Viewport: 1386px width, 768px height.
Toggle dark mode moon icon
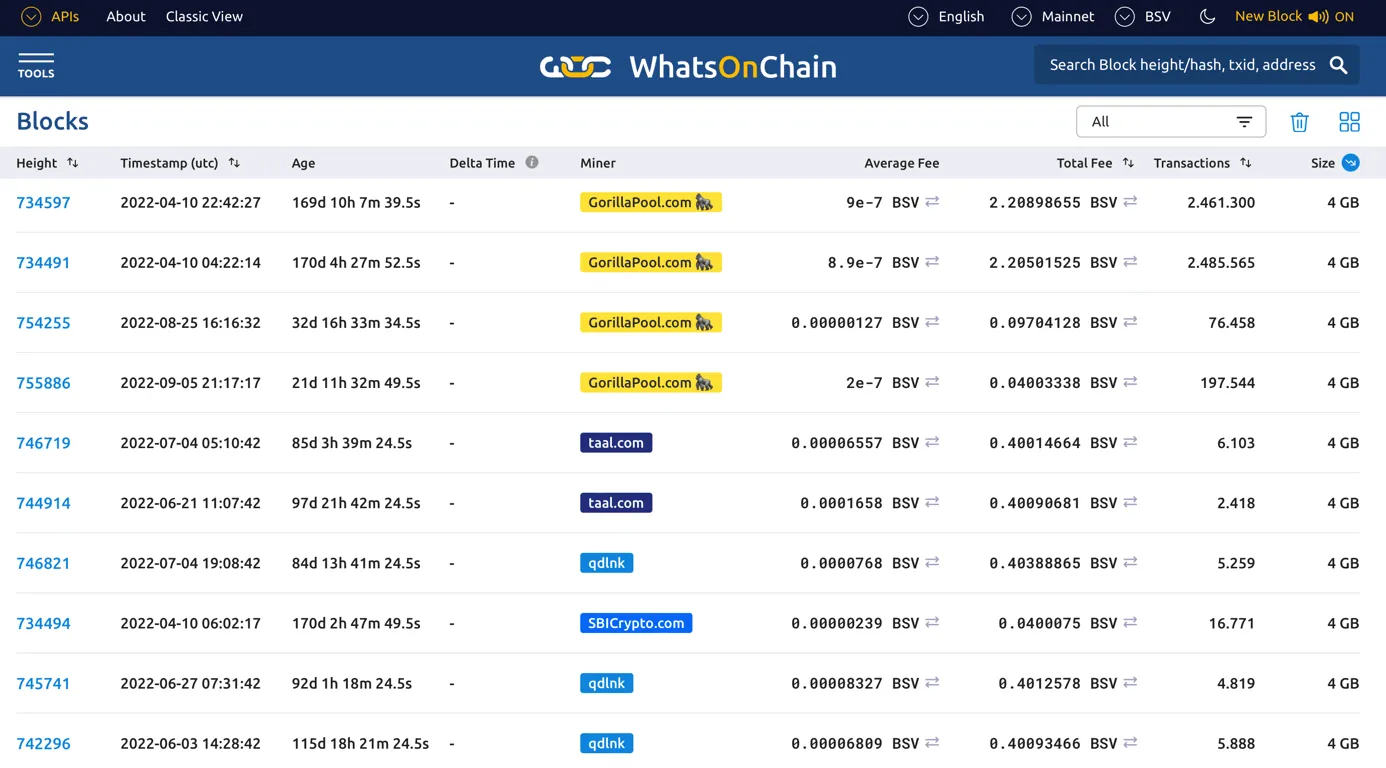coord(1207,16)
